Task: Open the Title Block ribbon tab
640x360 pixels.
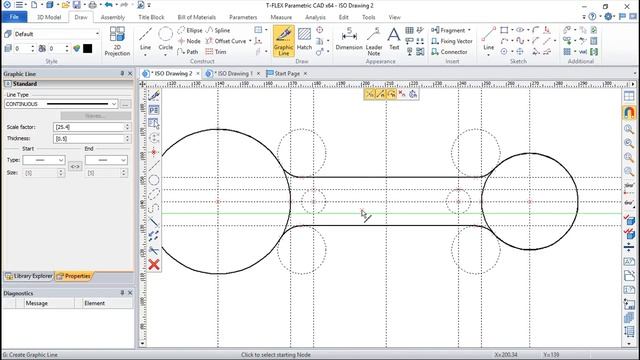Action: (x=151, y=17)
